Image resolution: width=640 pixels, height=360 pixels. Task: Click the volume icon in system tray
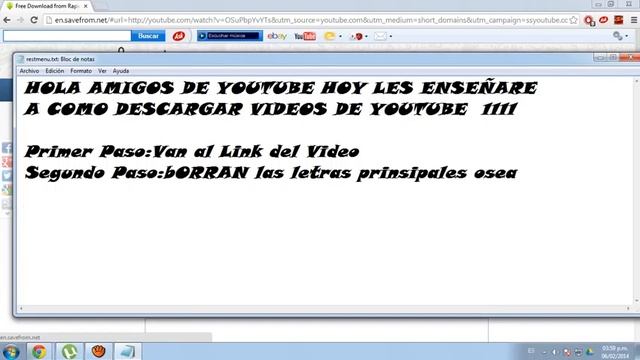555,352
